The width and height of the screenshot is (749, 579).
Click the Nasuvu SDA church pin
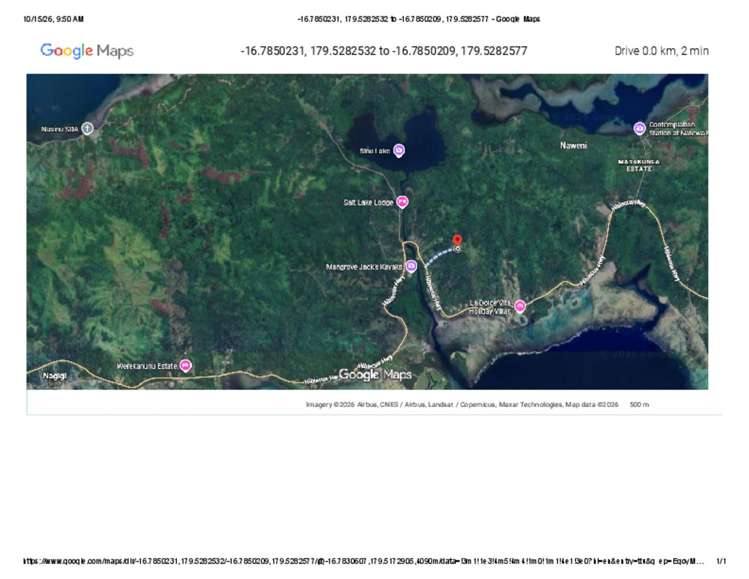(87, 129)
